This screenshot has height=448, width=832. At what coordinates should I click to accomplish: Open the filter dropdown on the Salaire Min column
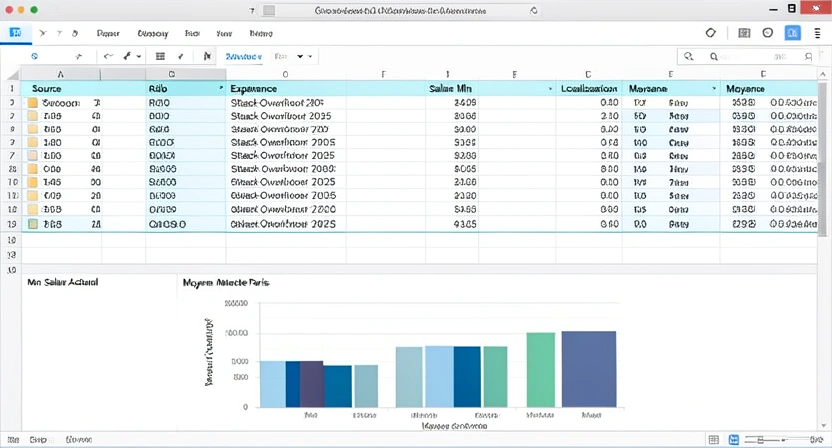coord(550,89)
